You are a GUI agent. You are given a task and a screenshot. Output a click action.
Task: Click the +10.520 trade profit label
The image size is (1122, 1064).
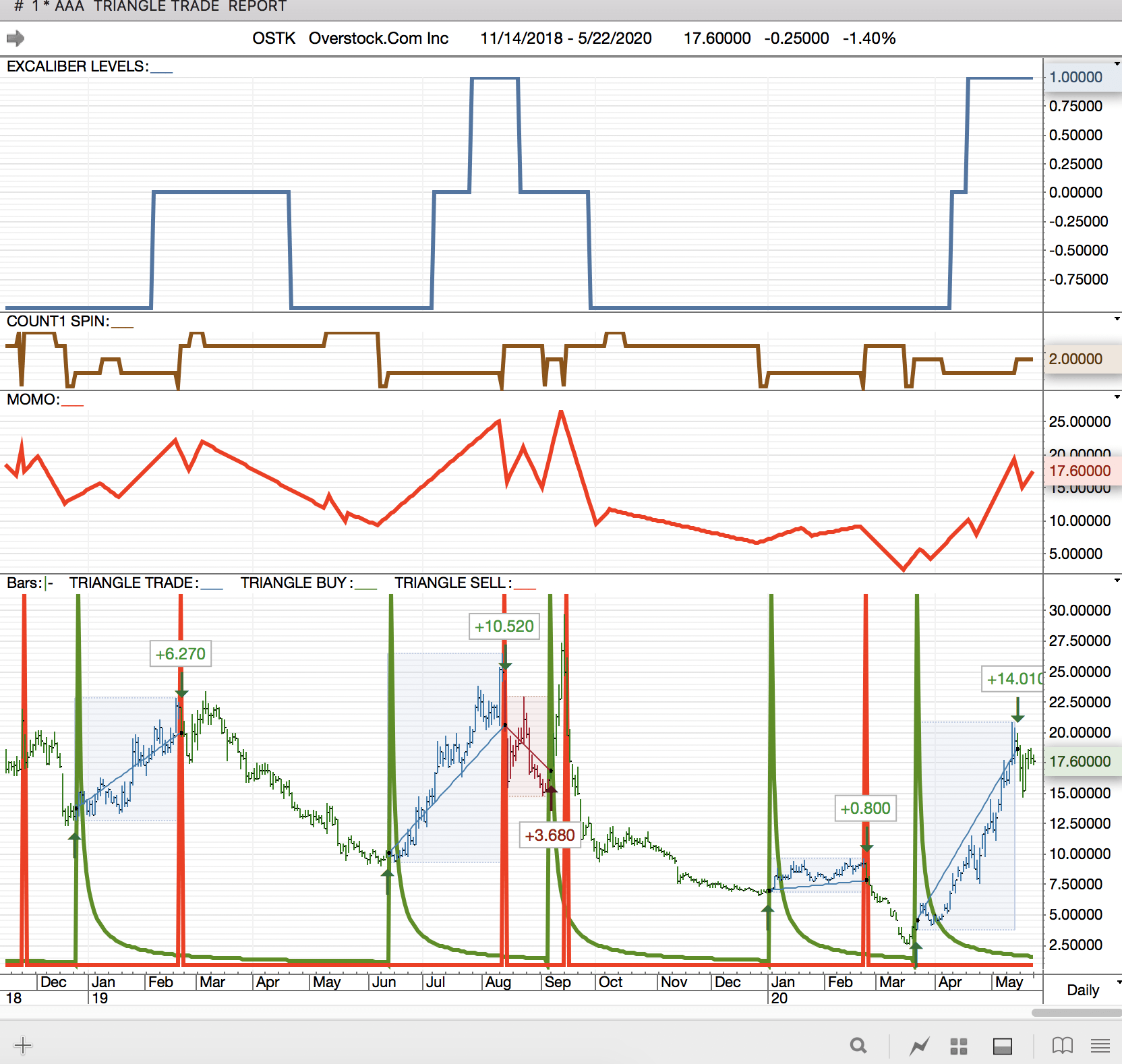(504, 626)
